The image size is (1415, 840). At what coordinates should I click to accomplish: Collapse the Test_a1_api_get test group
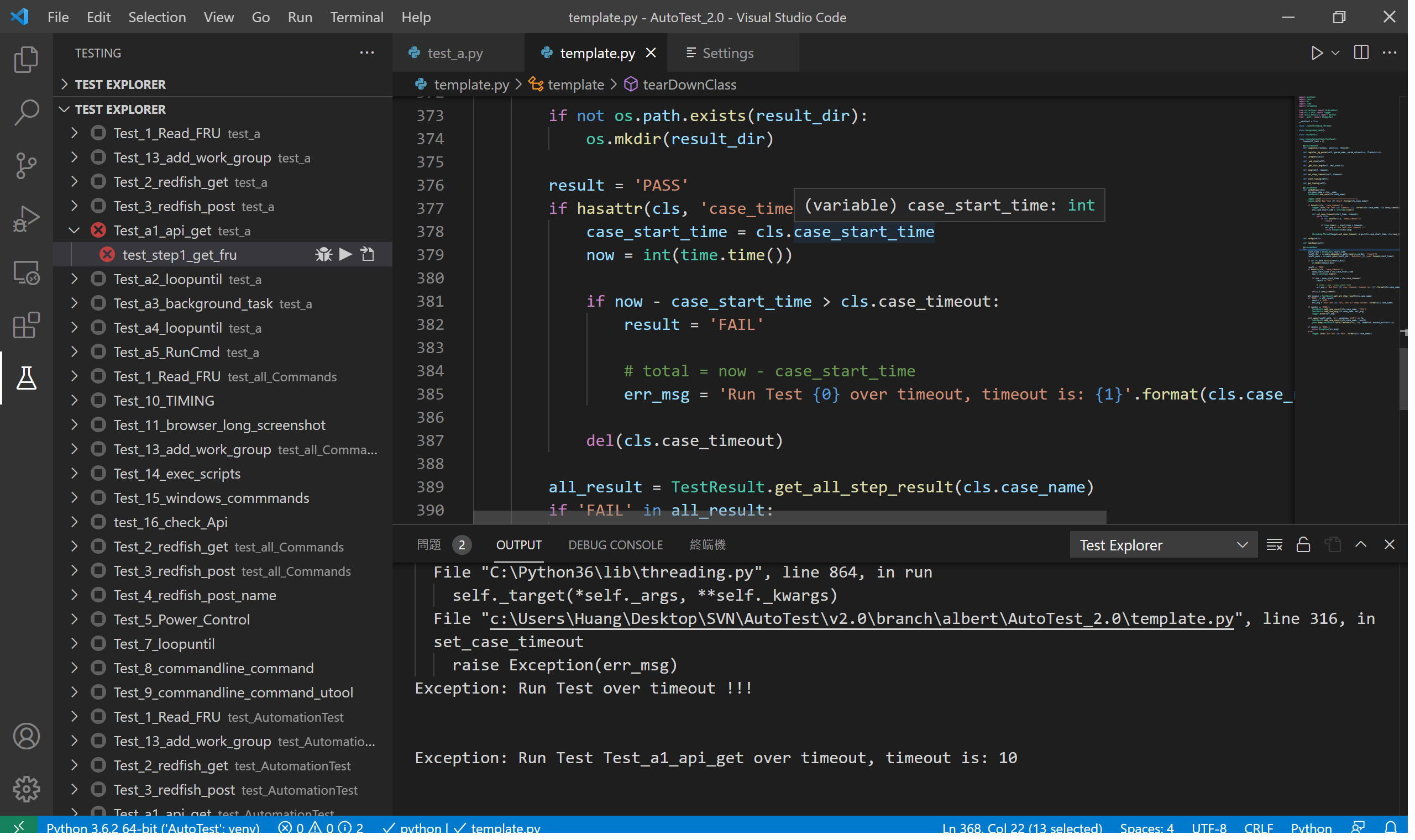(74, 230)
